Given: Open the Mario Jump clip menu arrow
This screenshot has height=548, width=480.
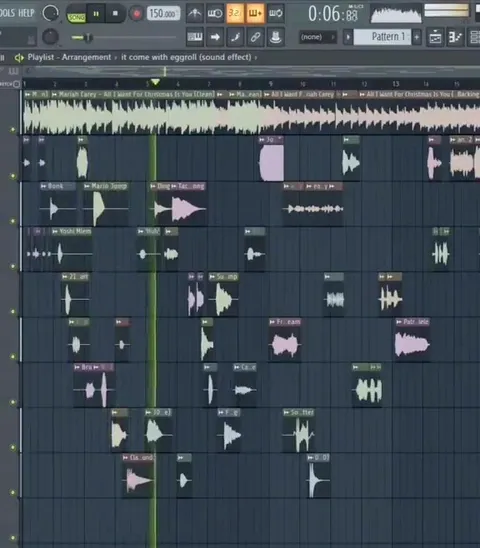Looking at the screenshot, I should (87, 186).
